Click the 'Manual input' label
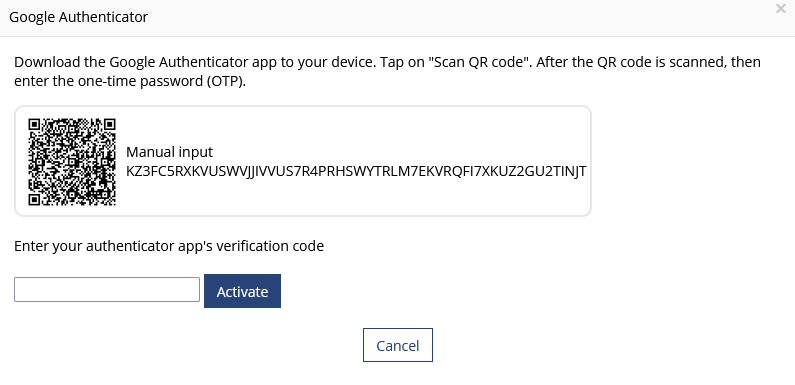Screen dimensions: 795x385 [169, 152]
